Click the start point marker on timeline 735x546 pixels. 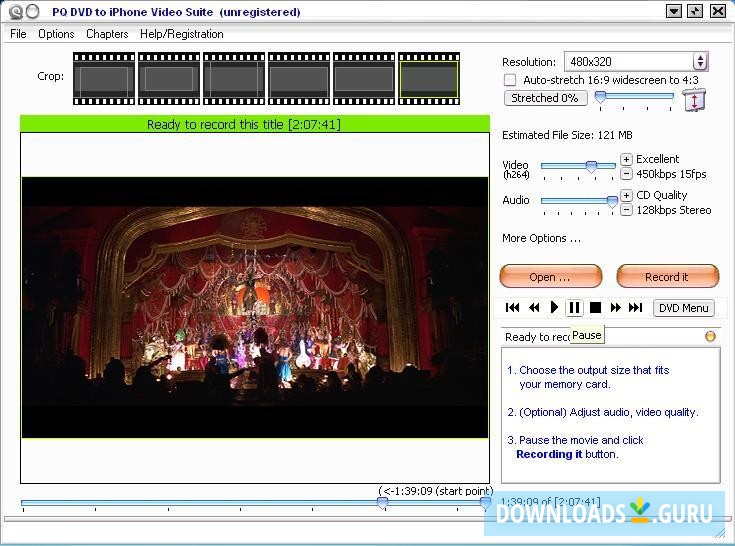tap(382, 503)
